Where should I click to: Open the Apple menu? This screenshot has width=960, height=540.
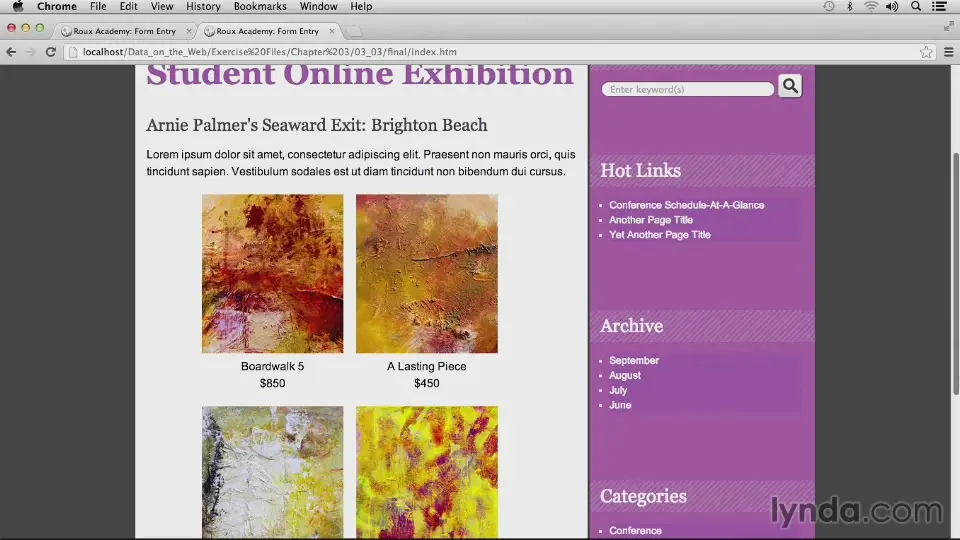tap(18, 6)
